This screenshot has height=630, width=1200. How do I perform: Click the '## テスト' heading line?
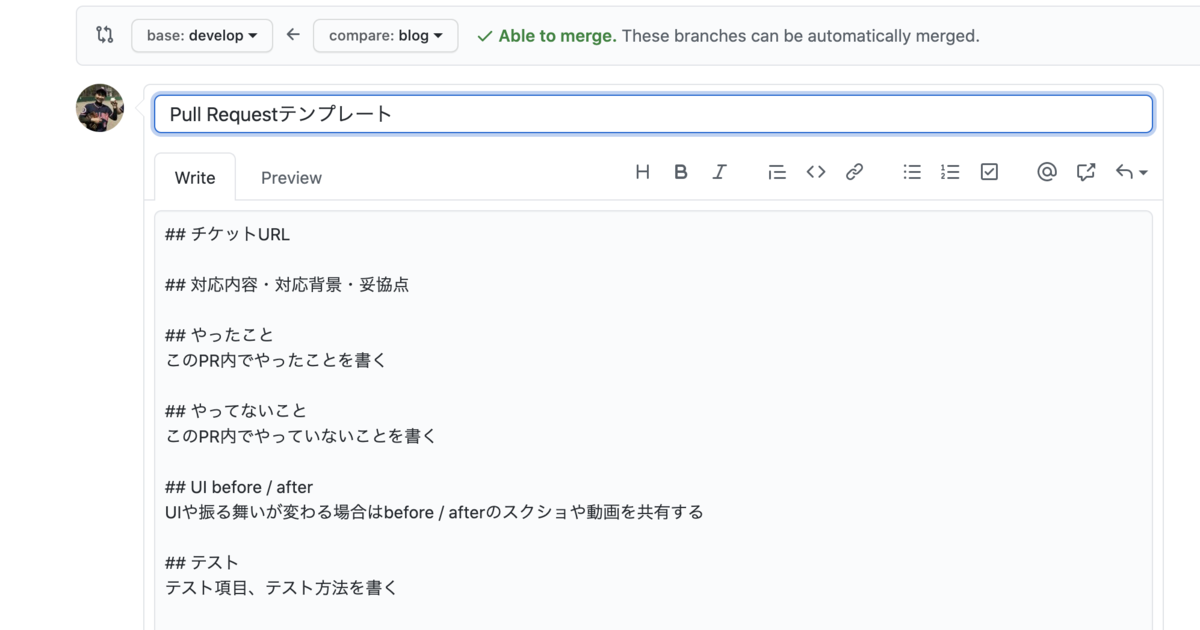[x=202, y=563]
